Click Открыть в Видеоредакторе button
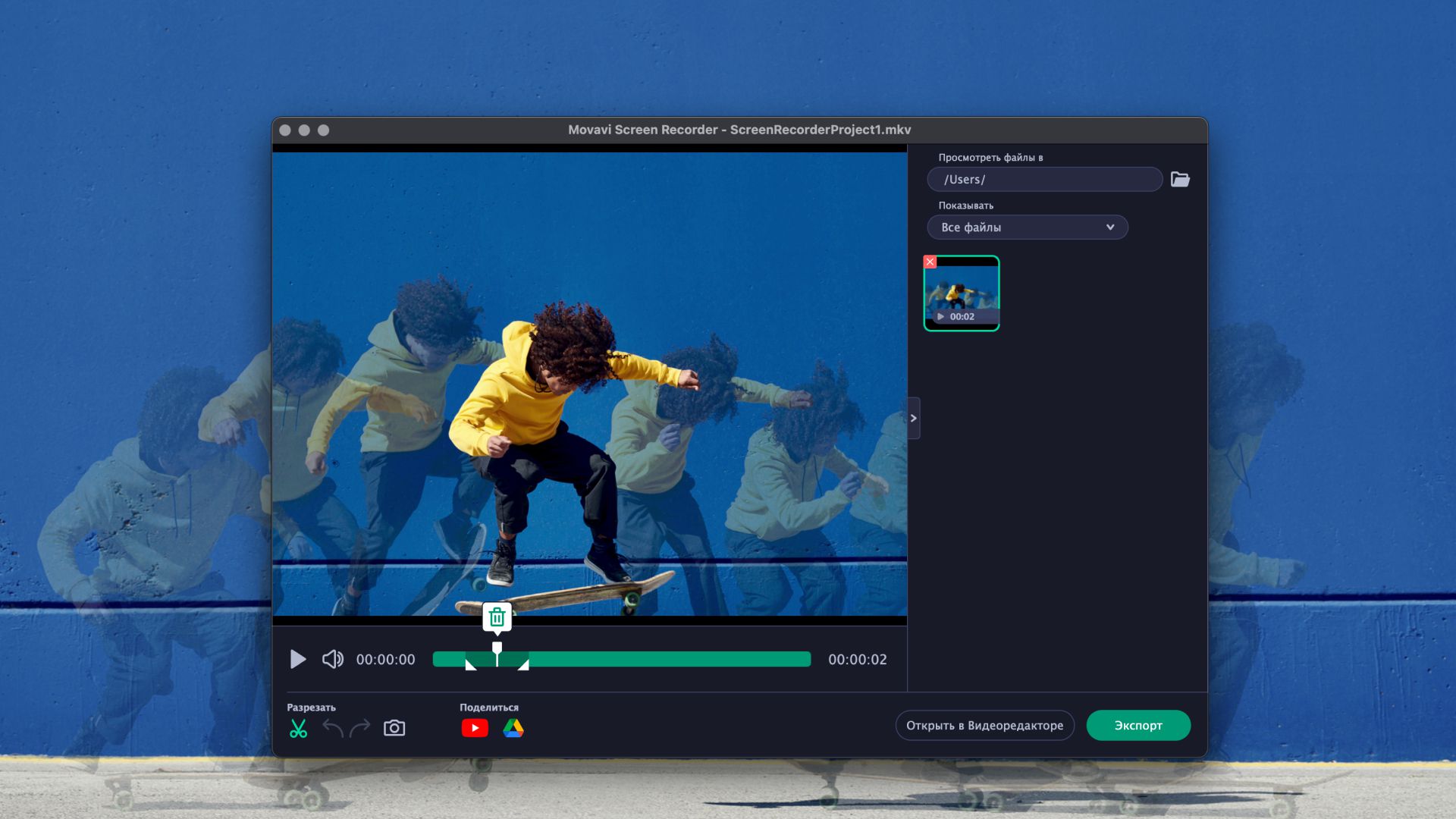This screenshot has width=1456, height=819. (x=984, y=726)
